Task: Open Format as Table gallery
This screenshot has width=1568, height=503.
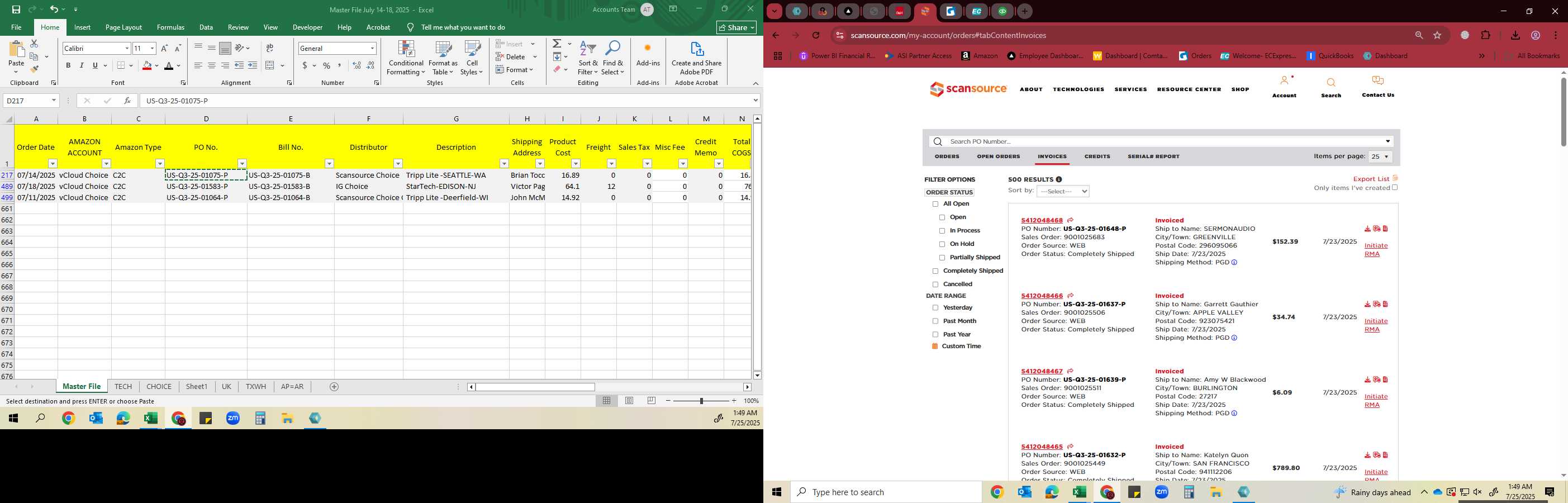Action: pos(443,58)
